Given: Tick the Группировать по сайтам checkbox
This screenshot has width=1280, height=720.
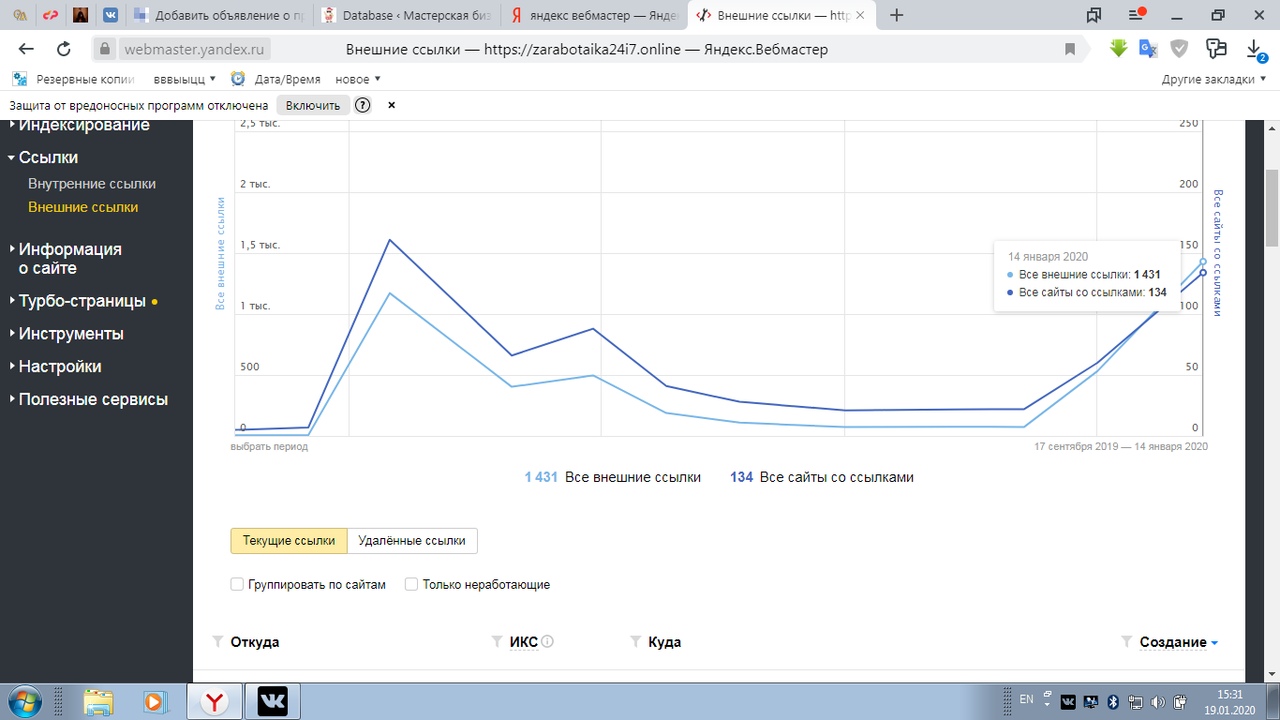Looking at the screenshot, I should 237,584.
